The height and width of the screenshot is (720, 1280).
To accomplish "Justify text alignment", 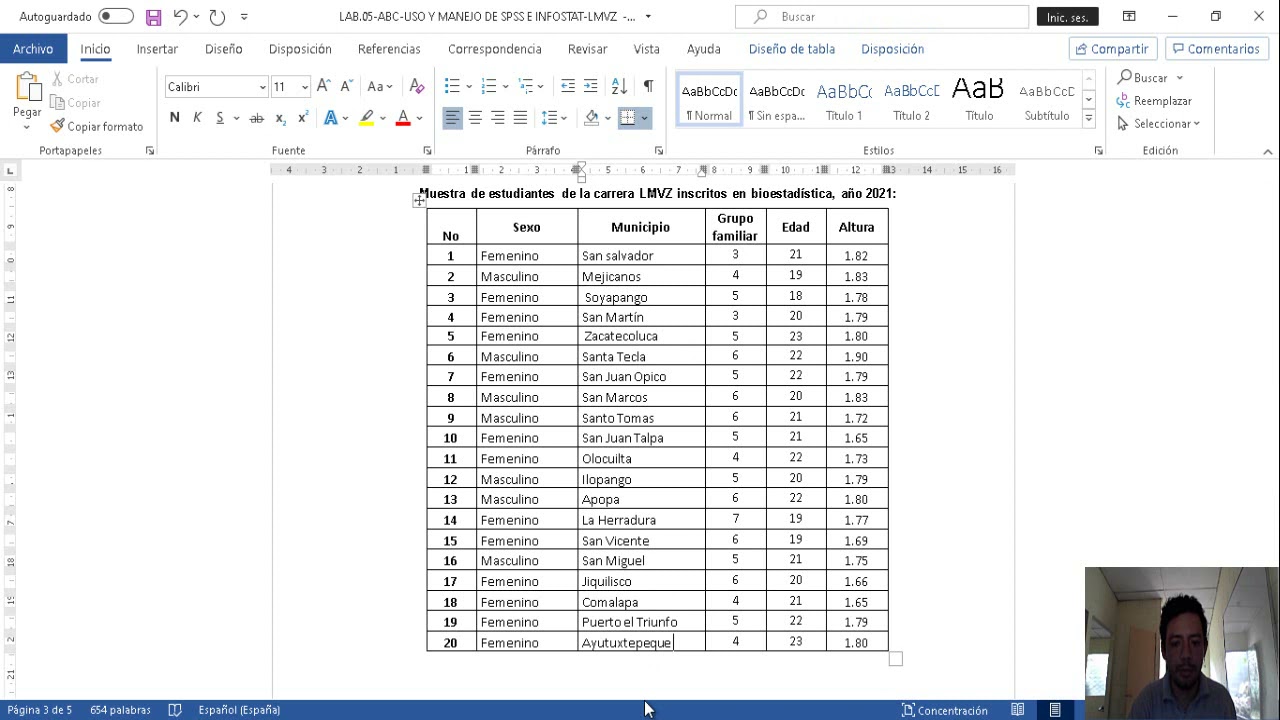I will pos(520,118).
